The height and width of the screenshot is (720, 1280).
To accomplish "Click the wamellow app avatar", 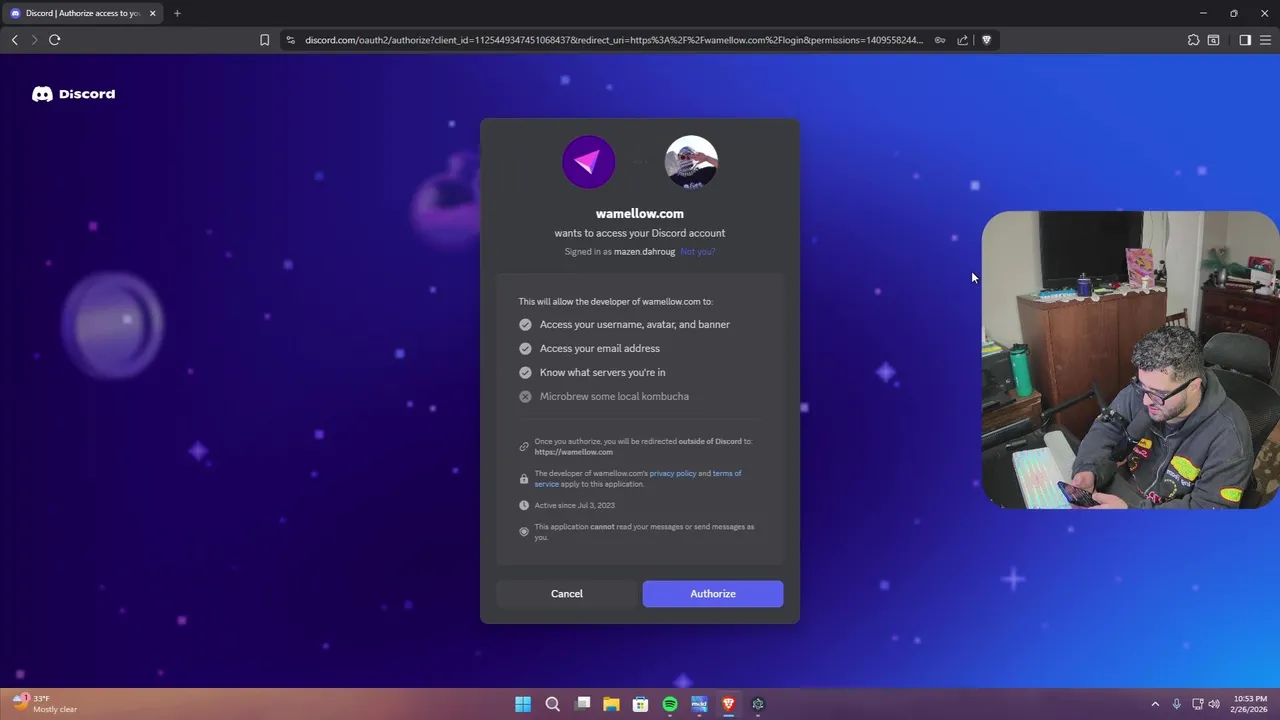I will click(x=588, y=162).
